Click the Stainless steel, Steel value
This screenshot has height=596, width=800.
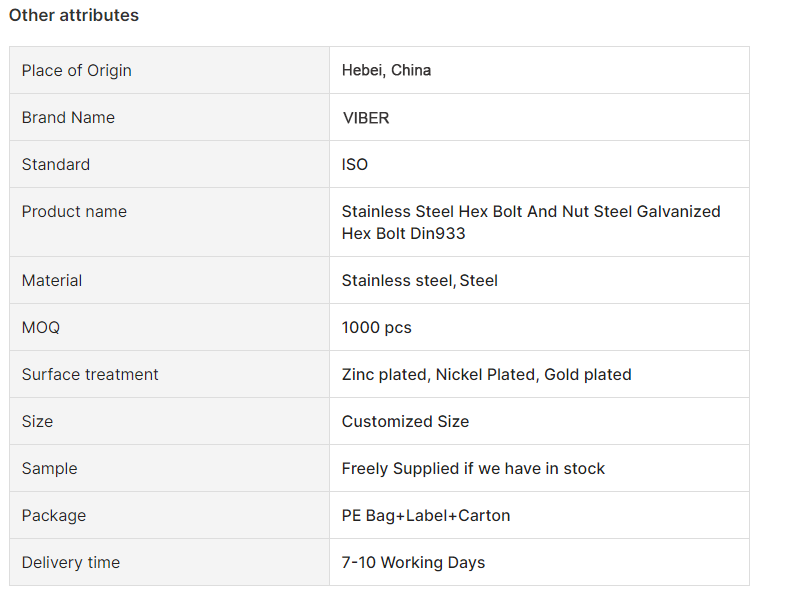point(419,281)
